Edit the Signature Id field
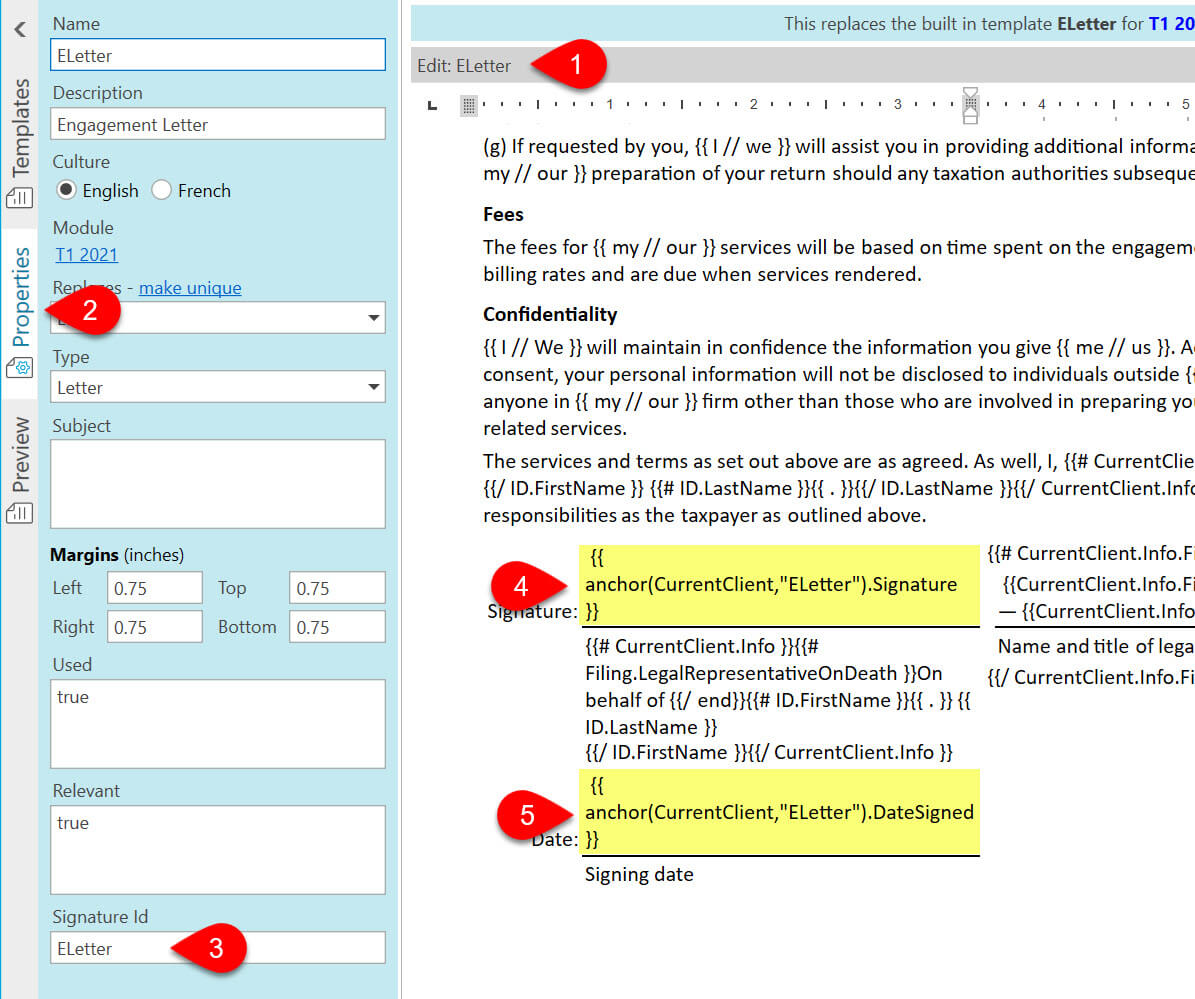Screen dimensions: 1195x999 click(x=218, y=948)
